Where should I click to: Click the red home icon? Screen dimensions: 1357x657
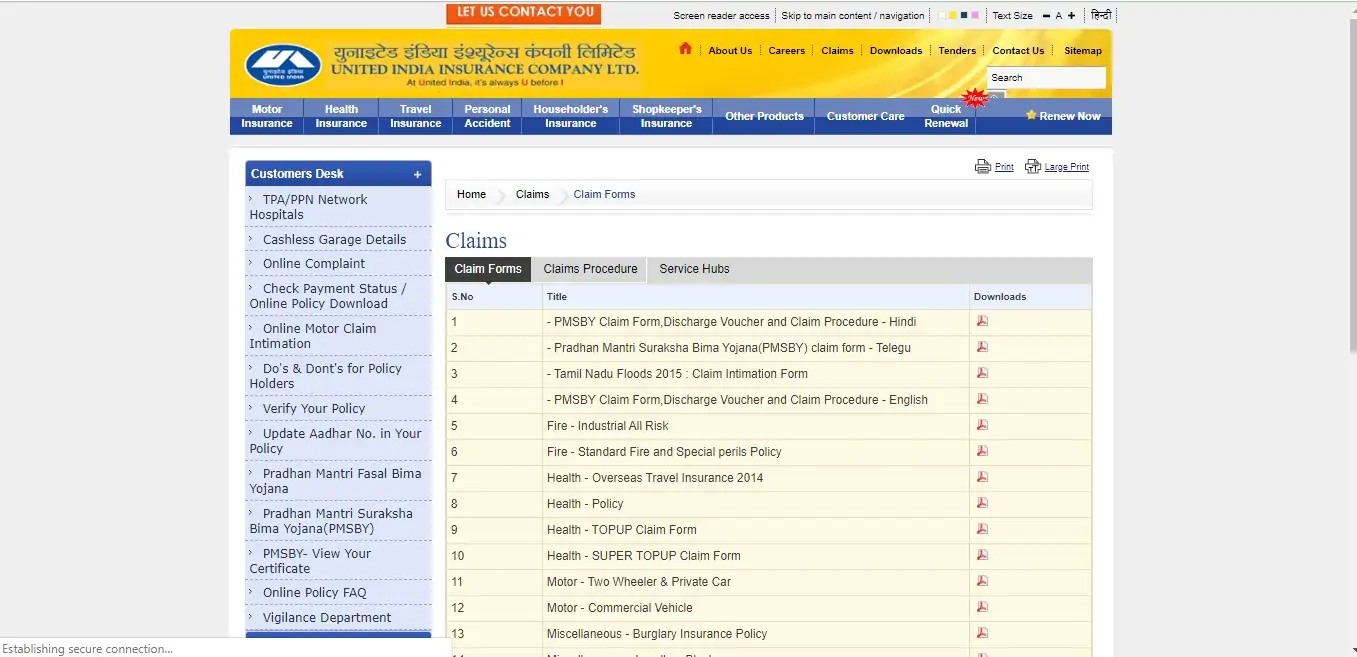click(x=685, y=48)
